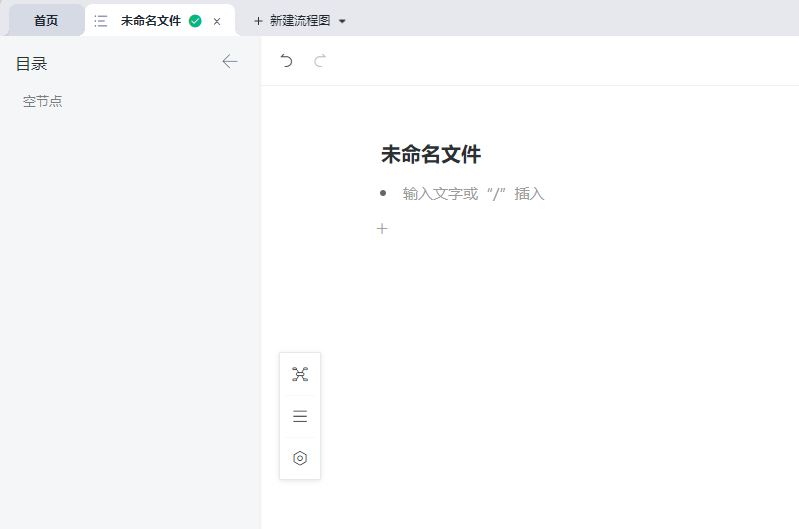Screen dimensions: 799x529
Task: Open the hexagon settings icon
Action: pyautogui.click(x=300, y=458)
